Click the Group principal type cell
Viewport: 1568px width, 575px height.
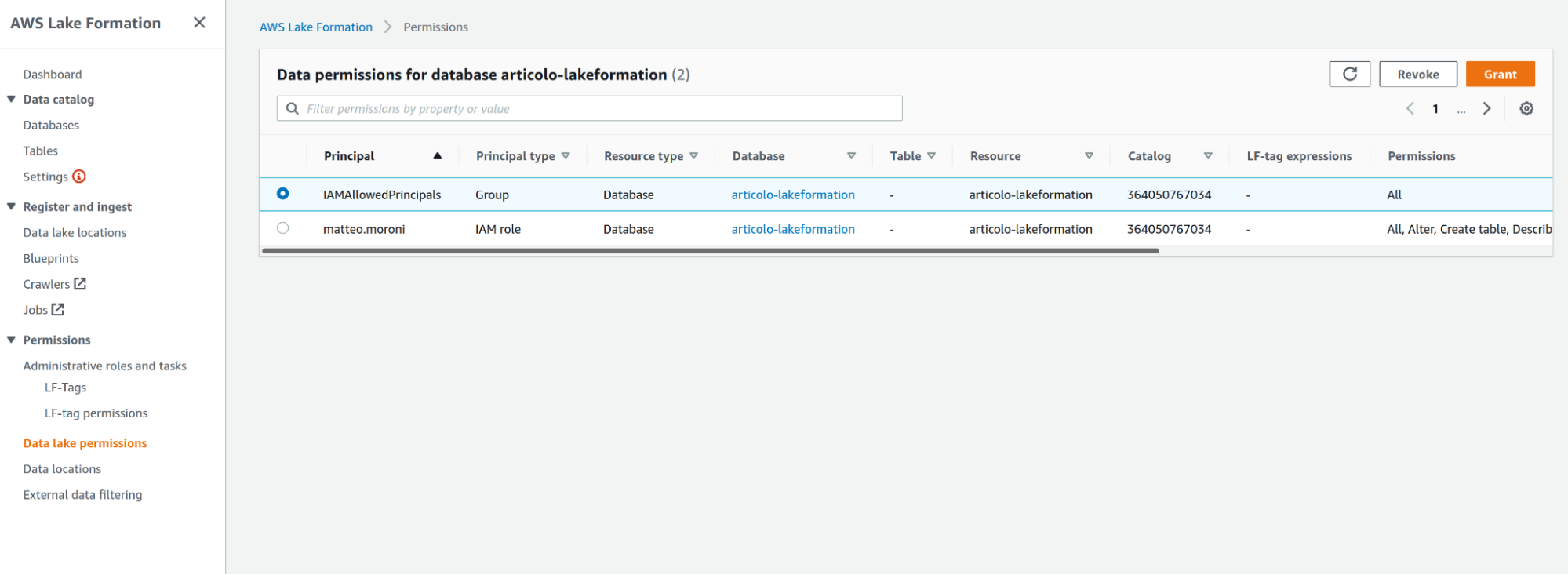point(492,195)
